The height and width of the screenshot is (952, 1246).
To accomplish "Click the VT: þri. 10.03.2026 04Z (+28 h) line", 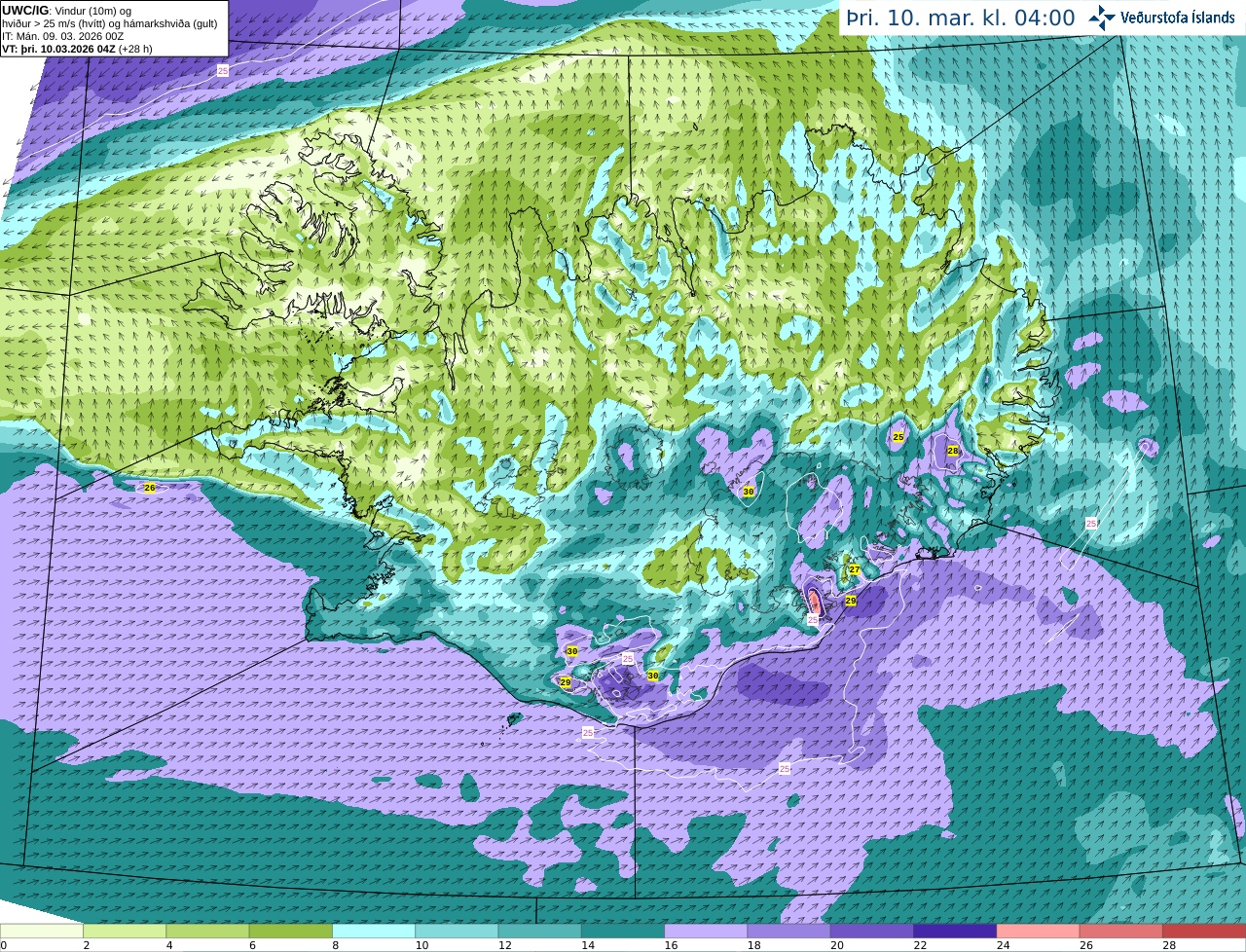I will tap(77, 49).
